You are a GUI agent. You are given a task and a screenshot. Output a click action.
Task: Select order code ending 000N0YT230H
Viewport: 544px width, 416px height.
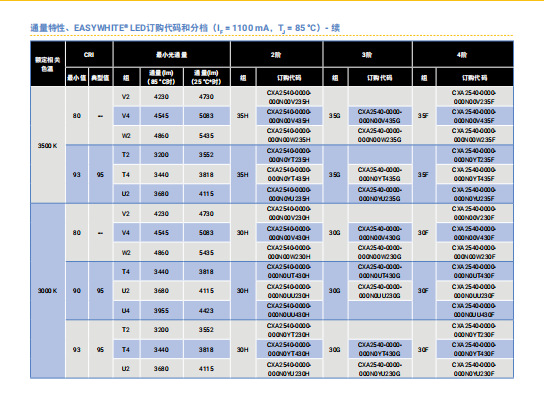(289, 330)
